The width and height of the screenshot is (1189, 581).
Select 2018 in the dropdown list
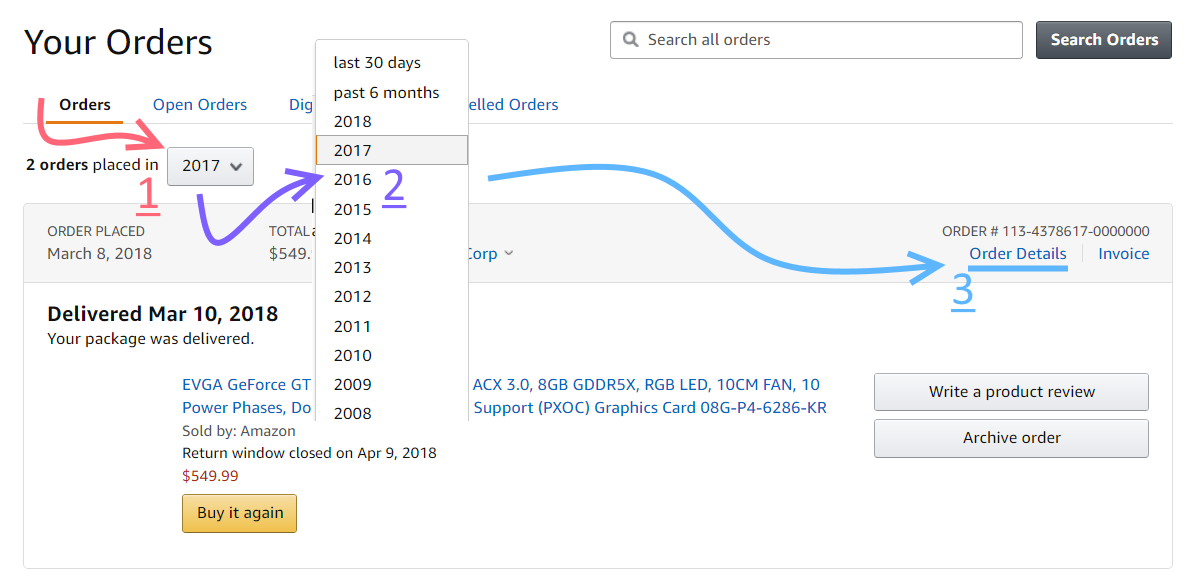tap(353, 121)
